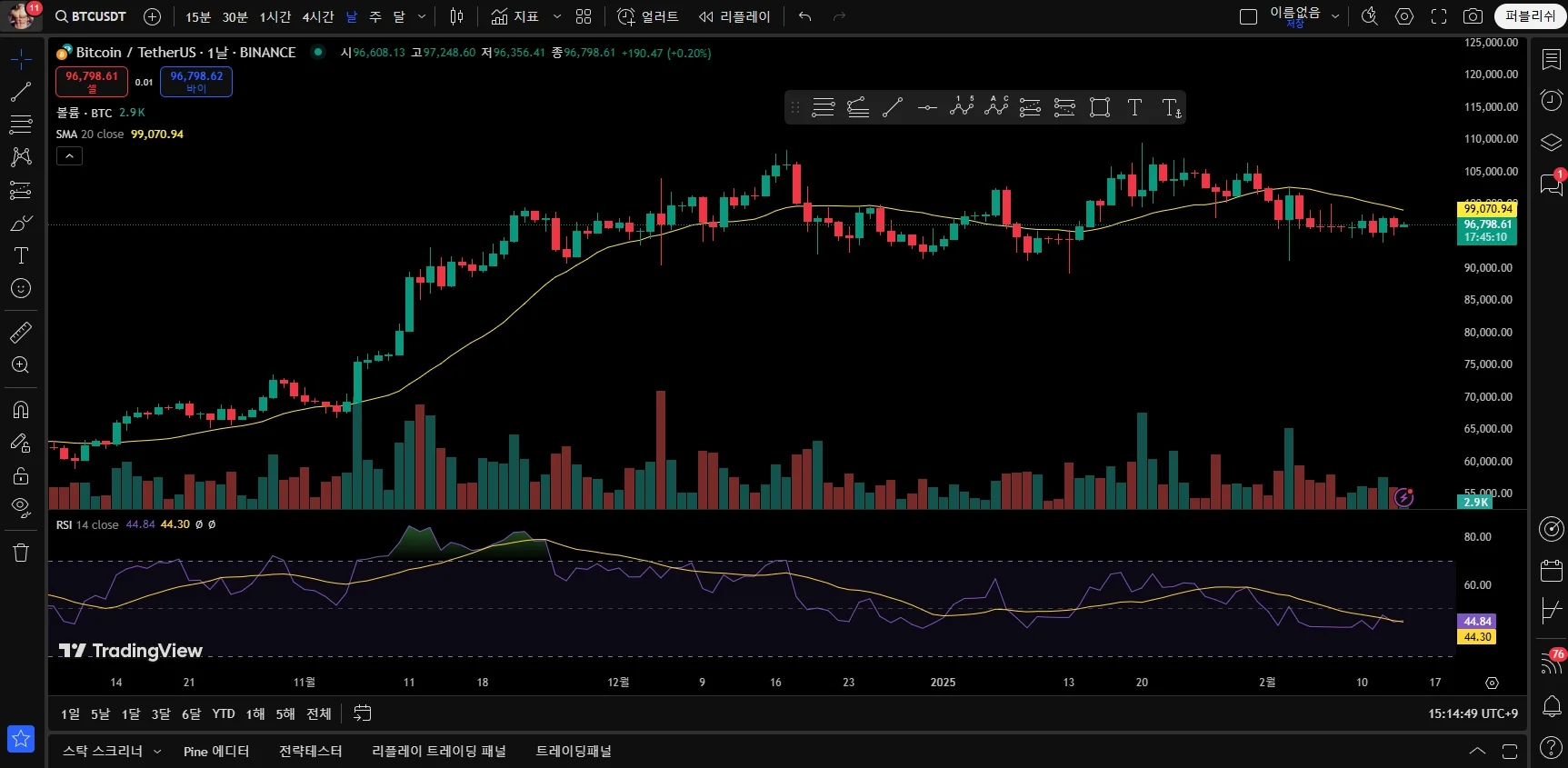
Task: Toggle hide all drawings eye icon
Action: pos(21,507)
